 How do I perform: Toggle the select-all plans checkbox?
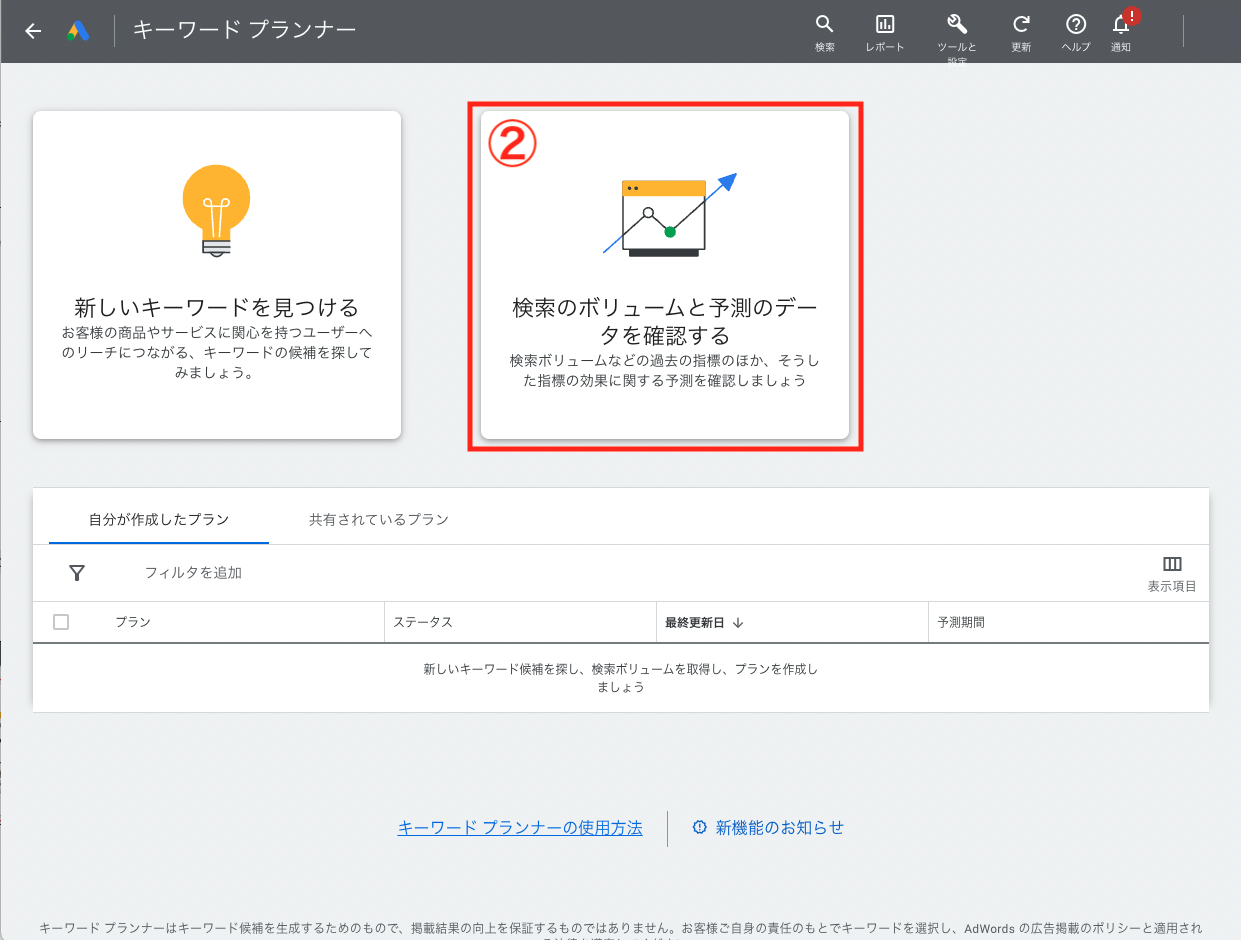click(61, 622)
